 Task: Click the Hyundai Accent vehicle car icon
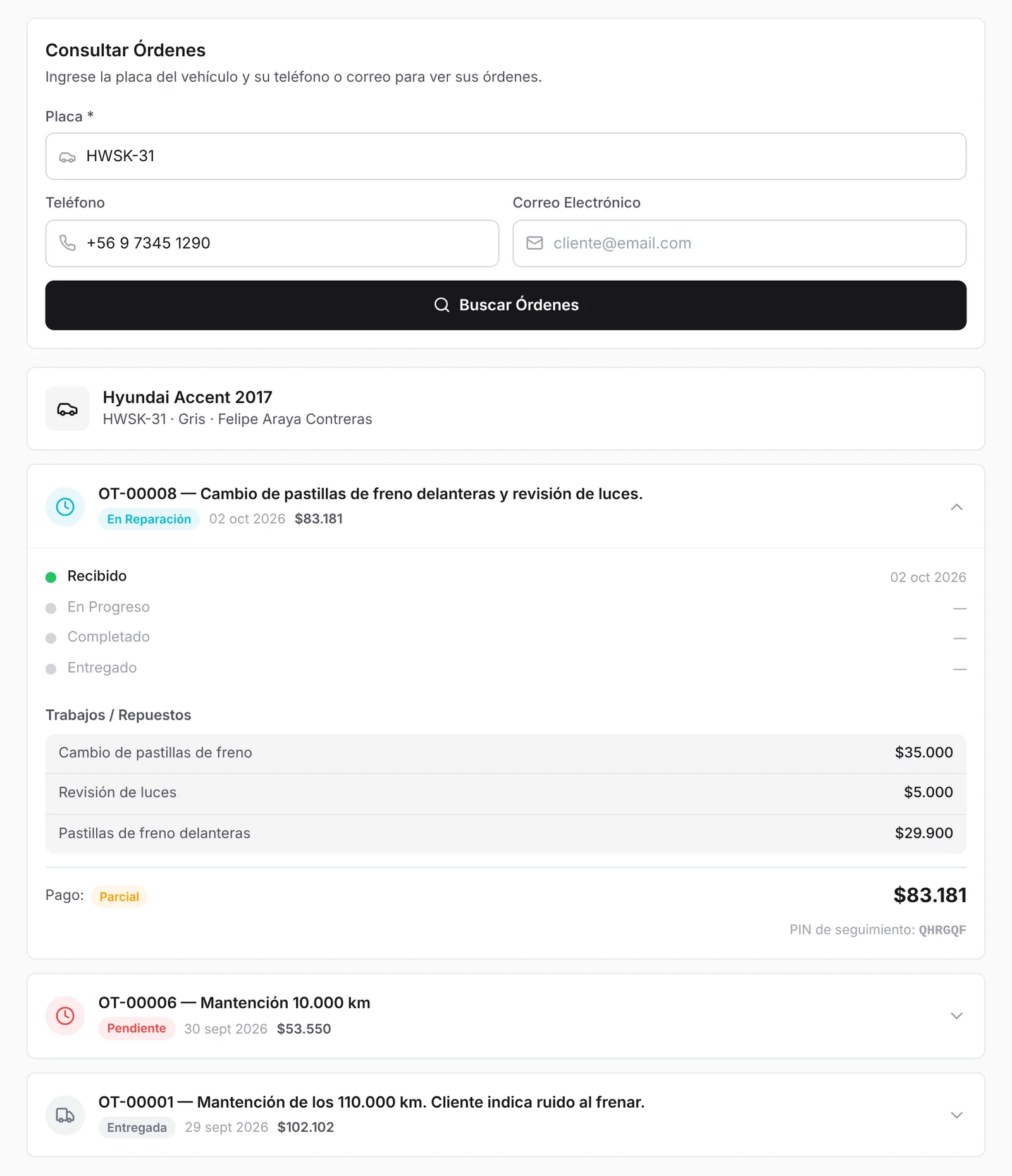67,409
